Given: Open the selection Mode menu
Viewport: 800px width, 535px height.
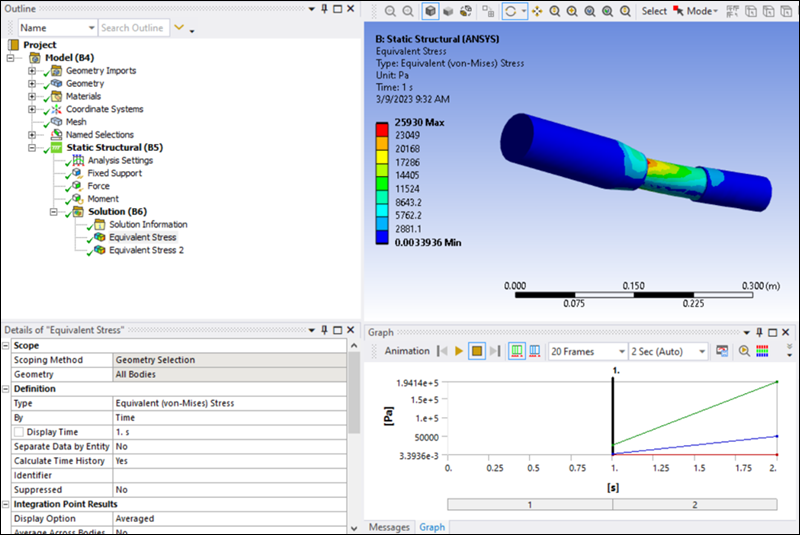Looking at the screenshot, I should pos(698,11).
